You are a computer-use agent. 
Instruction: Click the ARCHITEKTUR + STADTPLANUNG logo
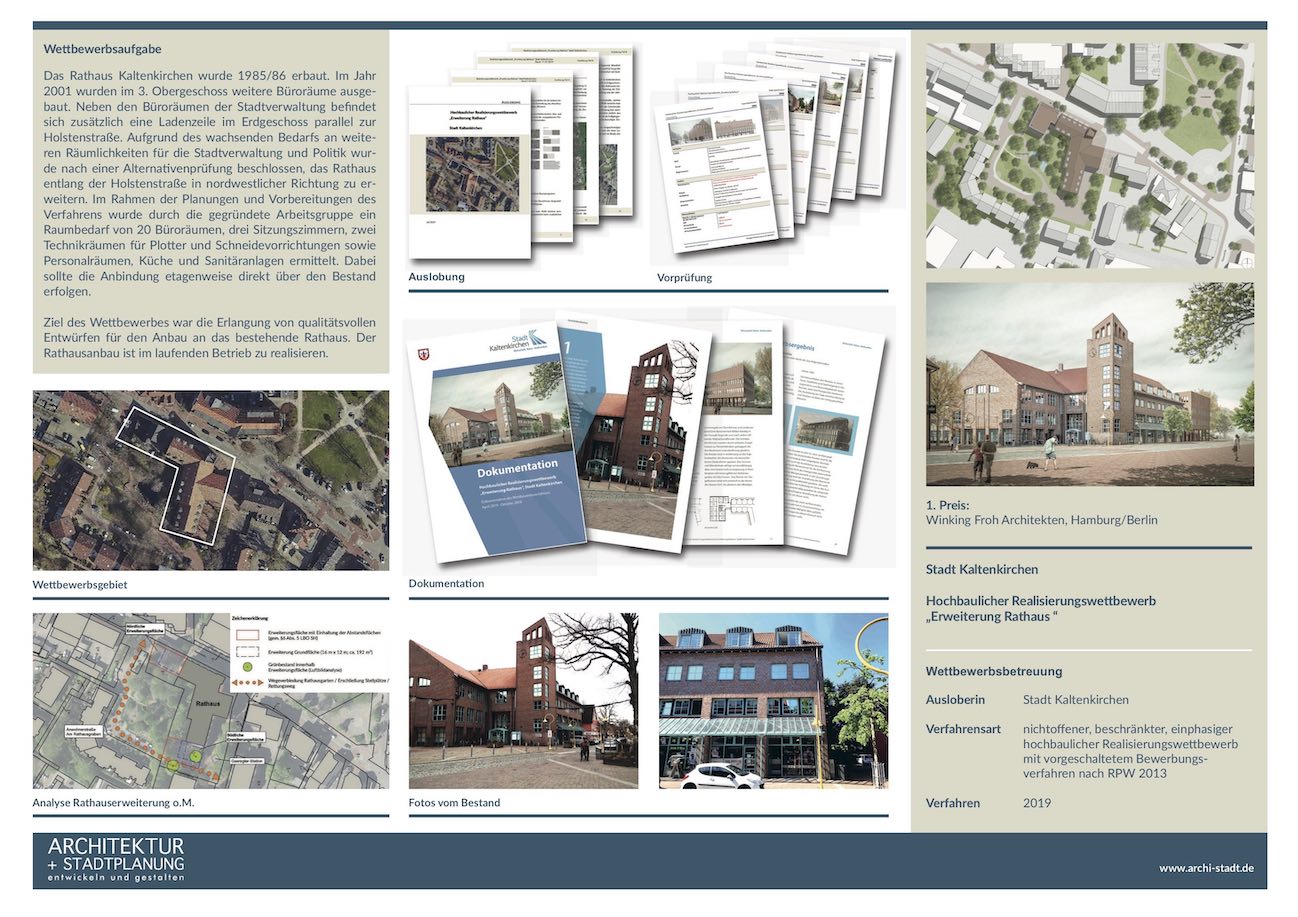tap(116, 861)
